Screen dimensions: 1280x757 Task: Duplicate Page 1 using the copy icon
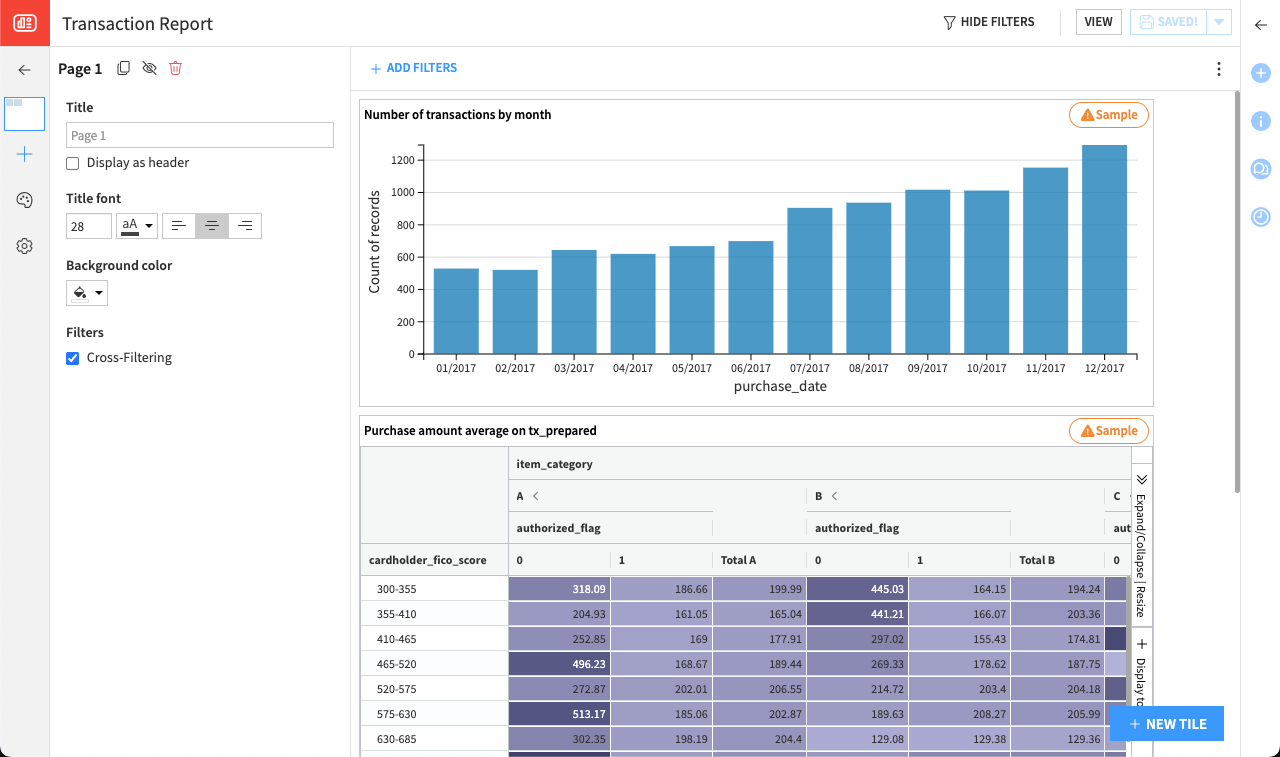tap(123, 68)
